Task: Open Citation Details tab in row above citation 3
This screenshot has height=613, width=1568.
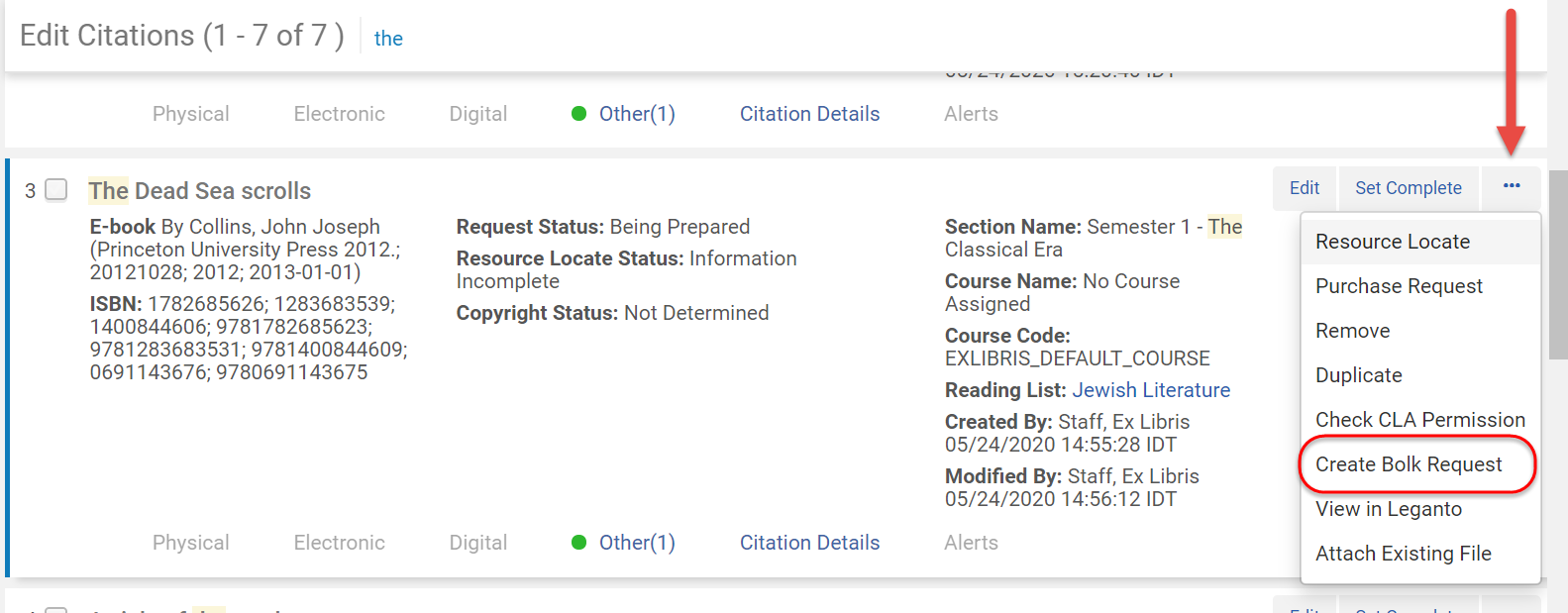Action: tap(809, 114)
